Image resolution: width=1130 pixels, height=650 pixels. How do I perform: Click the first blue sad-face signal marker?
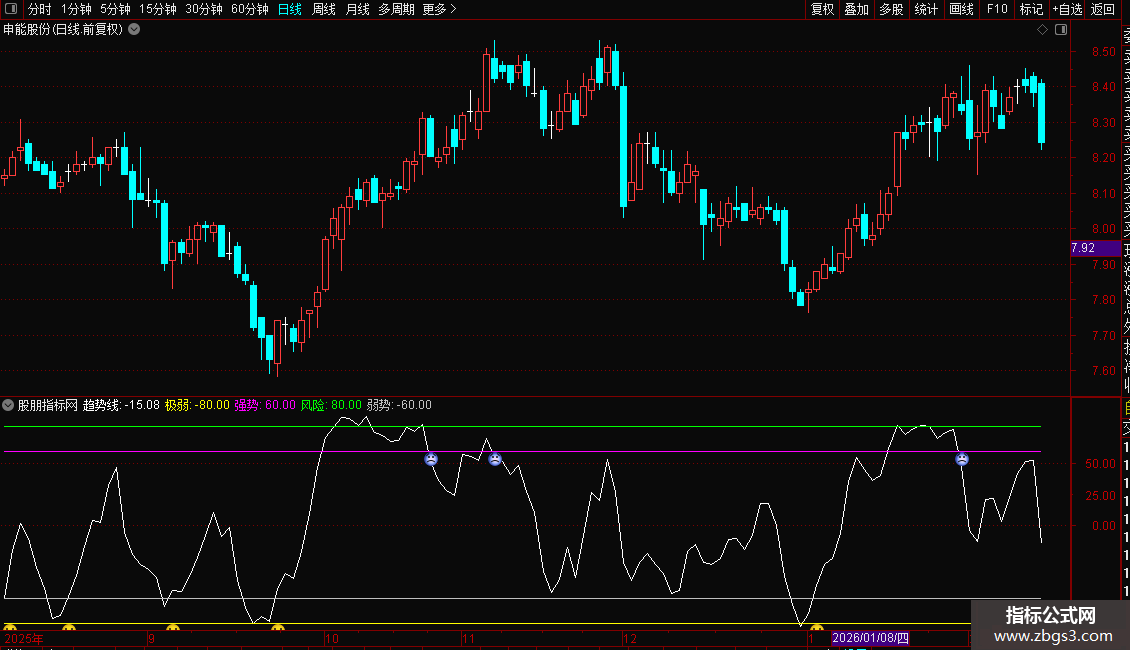tap(431, 459)
